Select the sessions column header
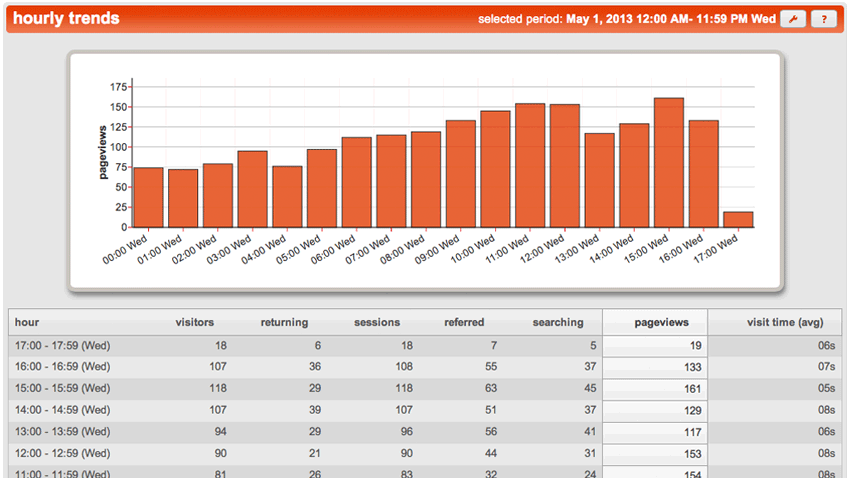Image resolution: width=850 pixels, height=478 pixels. click(x=377, y=322)
